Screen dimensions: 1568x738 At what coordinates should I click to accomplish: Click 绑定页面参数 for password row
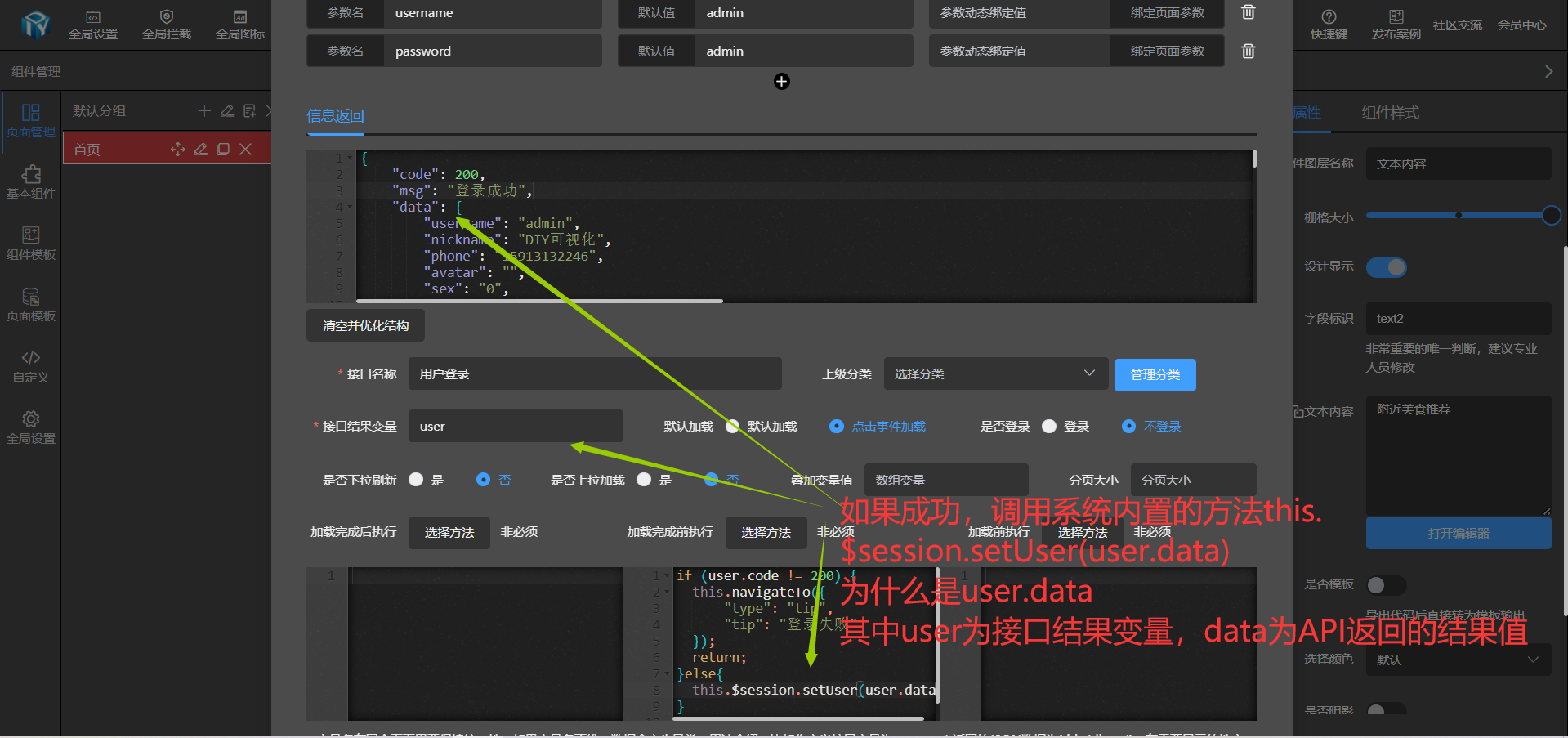1167,51
